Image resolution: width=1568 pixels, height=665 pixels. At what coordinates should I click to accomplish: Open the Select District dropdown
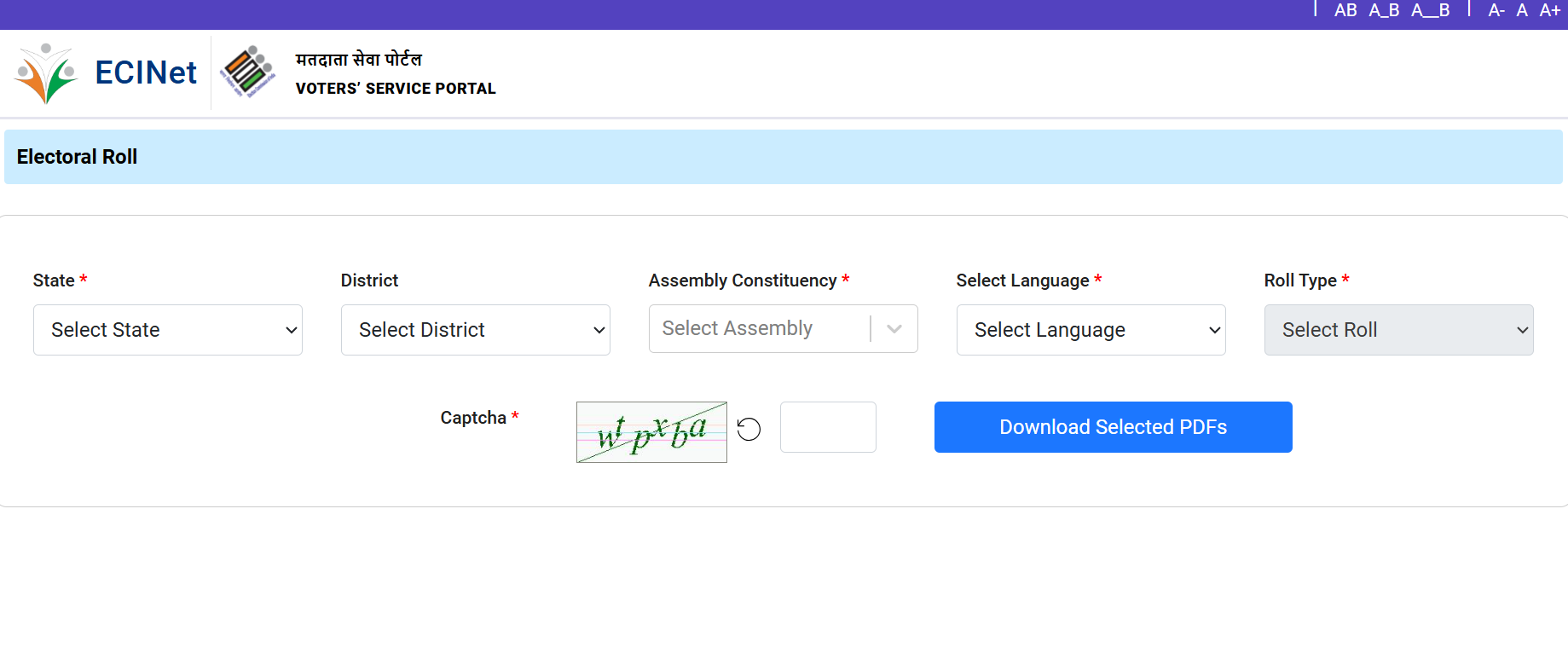(x=476, y=330)
